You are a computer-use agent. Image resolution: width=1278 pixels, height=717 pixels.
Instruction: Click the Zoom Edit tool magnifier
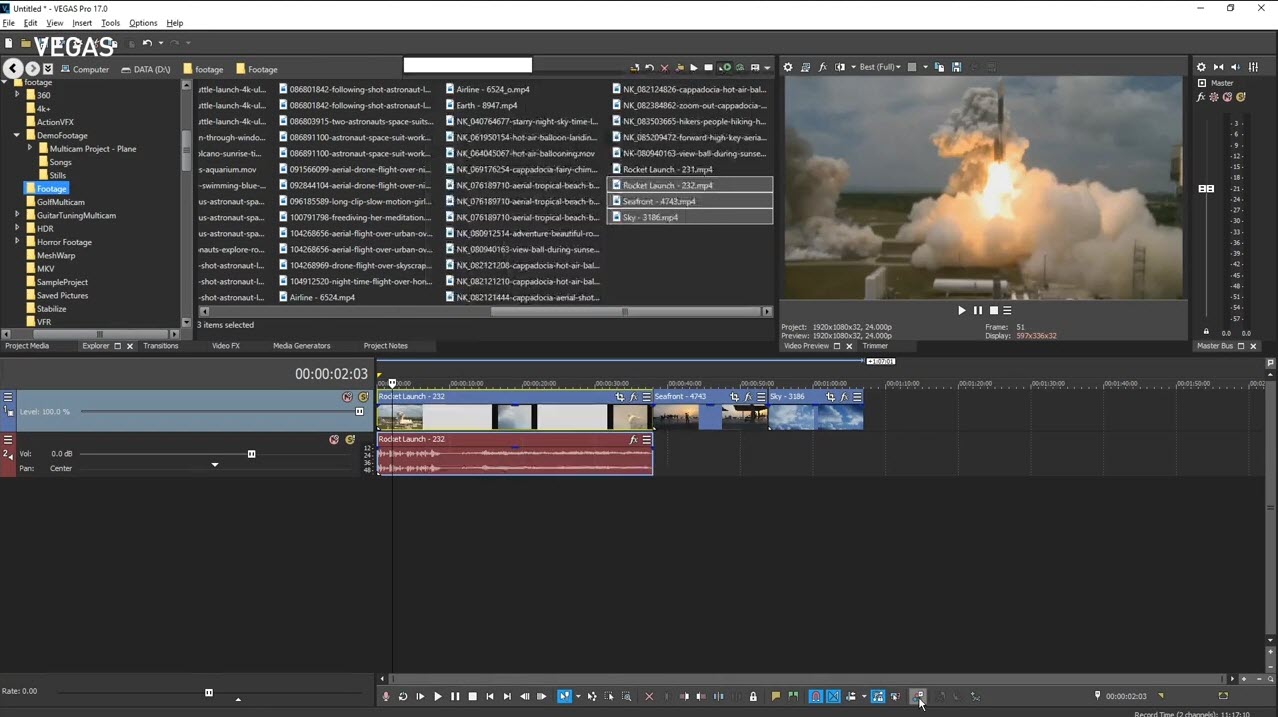click(x=627, y=696)
